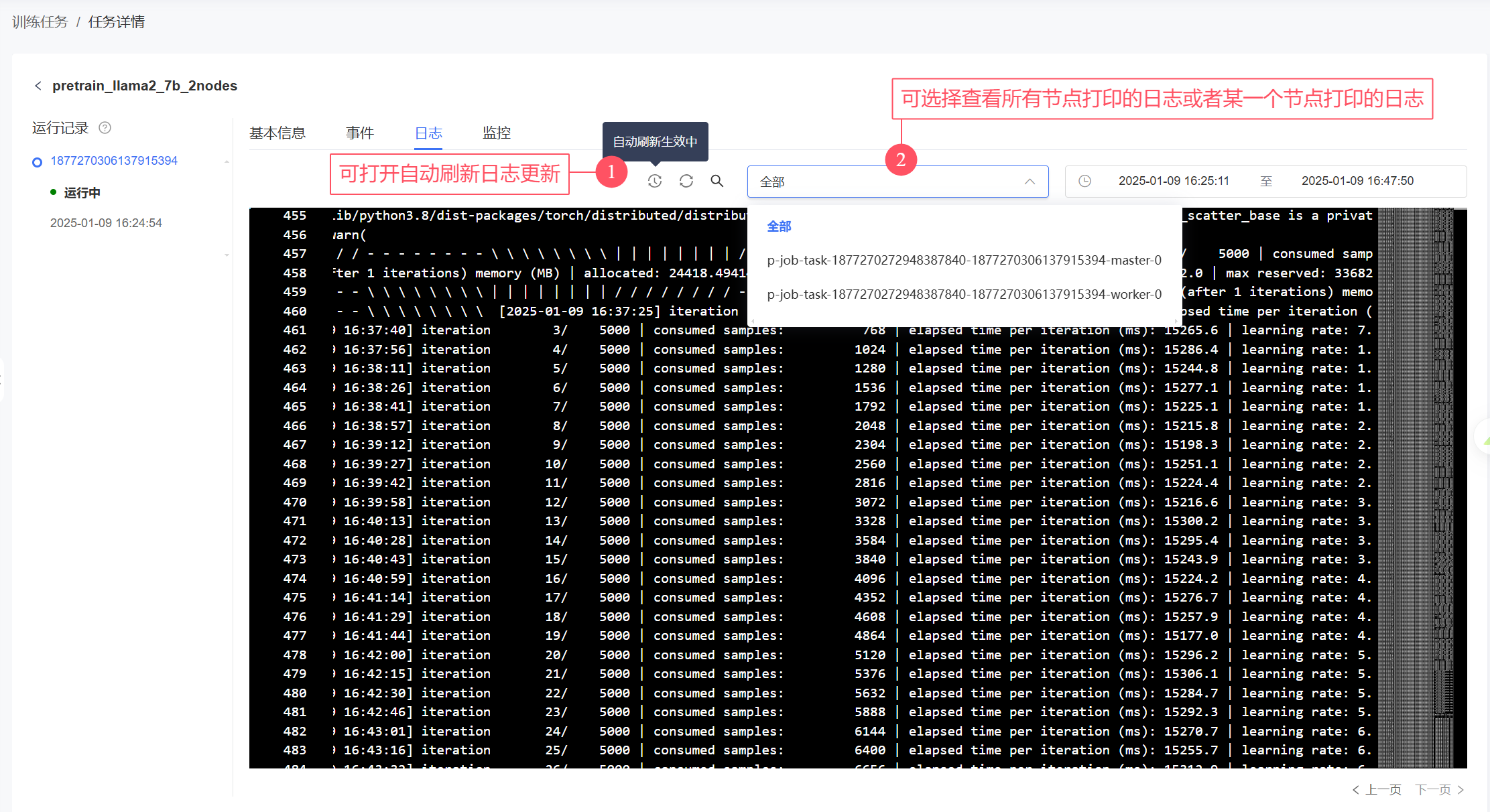Select log line number 470
Screen dimensions: 1490x812
[x=295, y=502]
